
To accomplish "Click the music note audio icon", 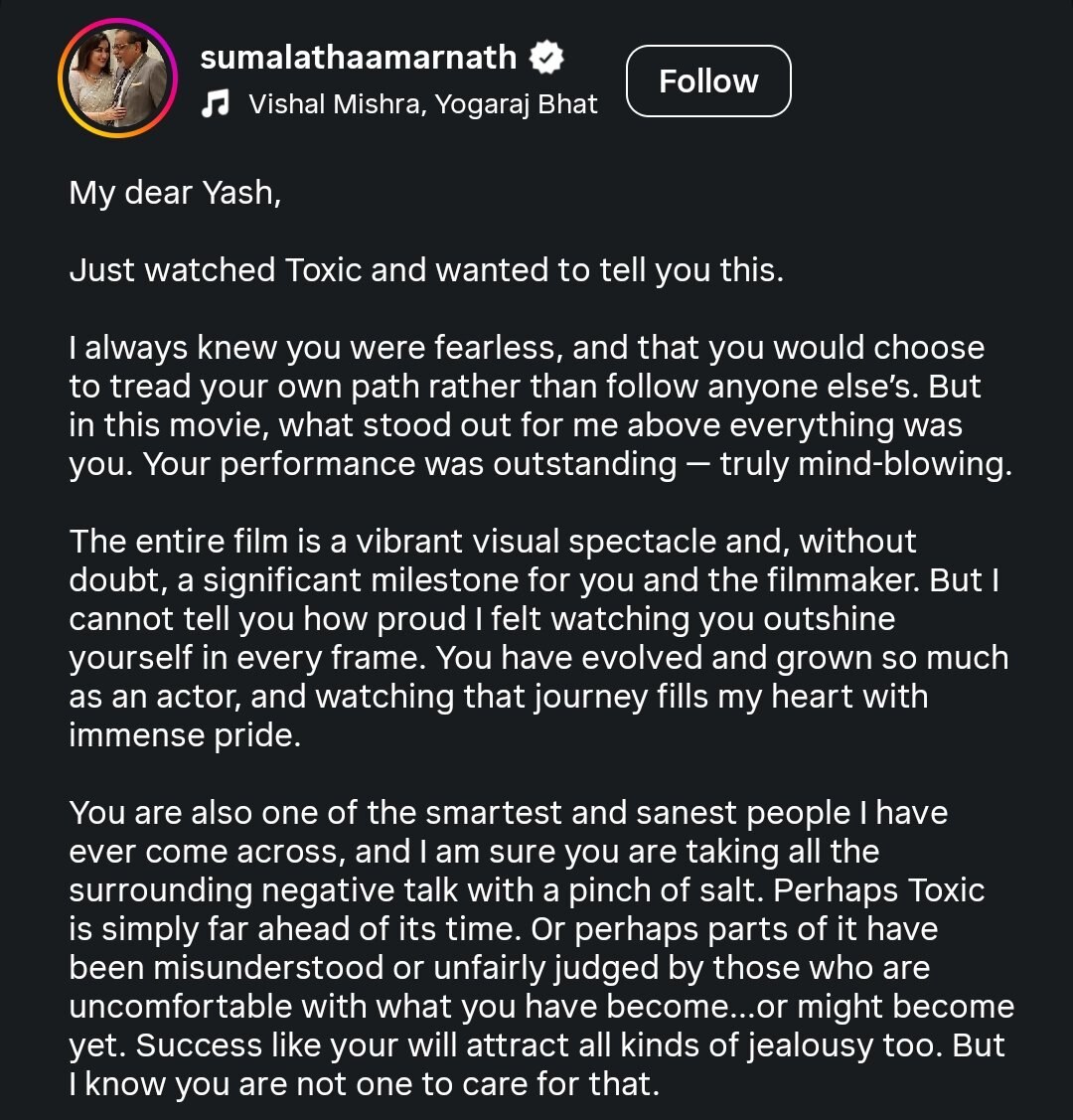I will pyautogui.click(x=215, y=104).
